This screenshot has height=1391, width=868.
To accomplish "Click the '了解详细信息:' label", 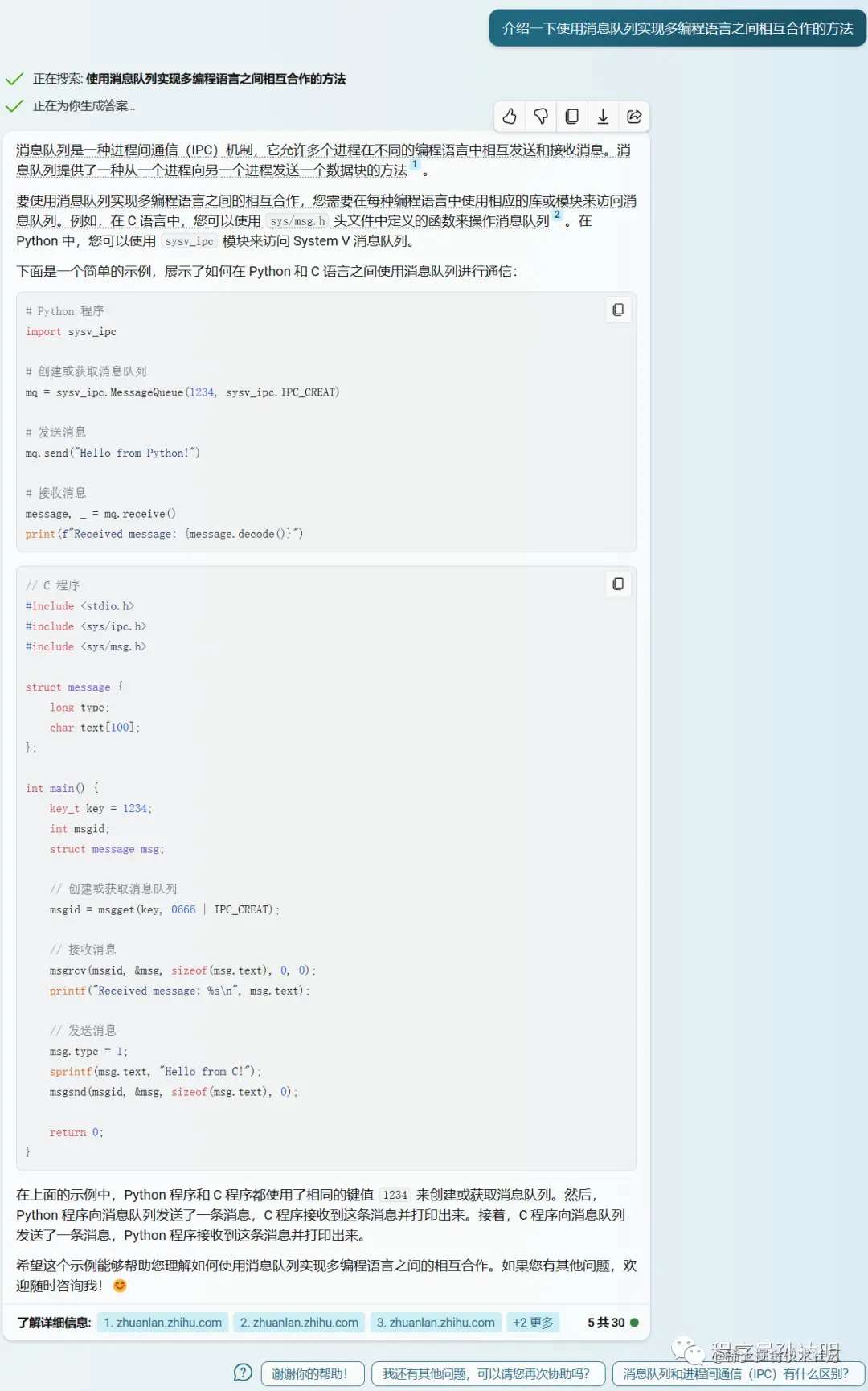I will [54, 1323].
